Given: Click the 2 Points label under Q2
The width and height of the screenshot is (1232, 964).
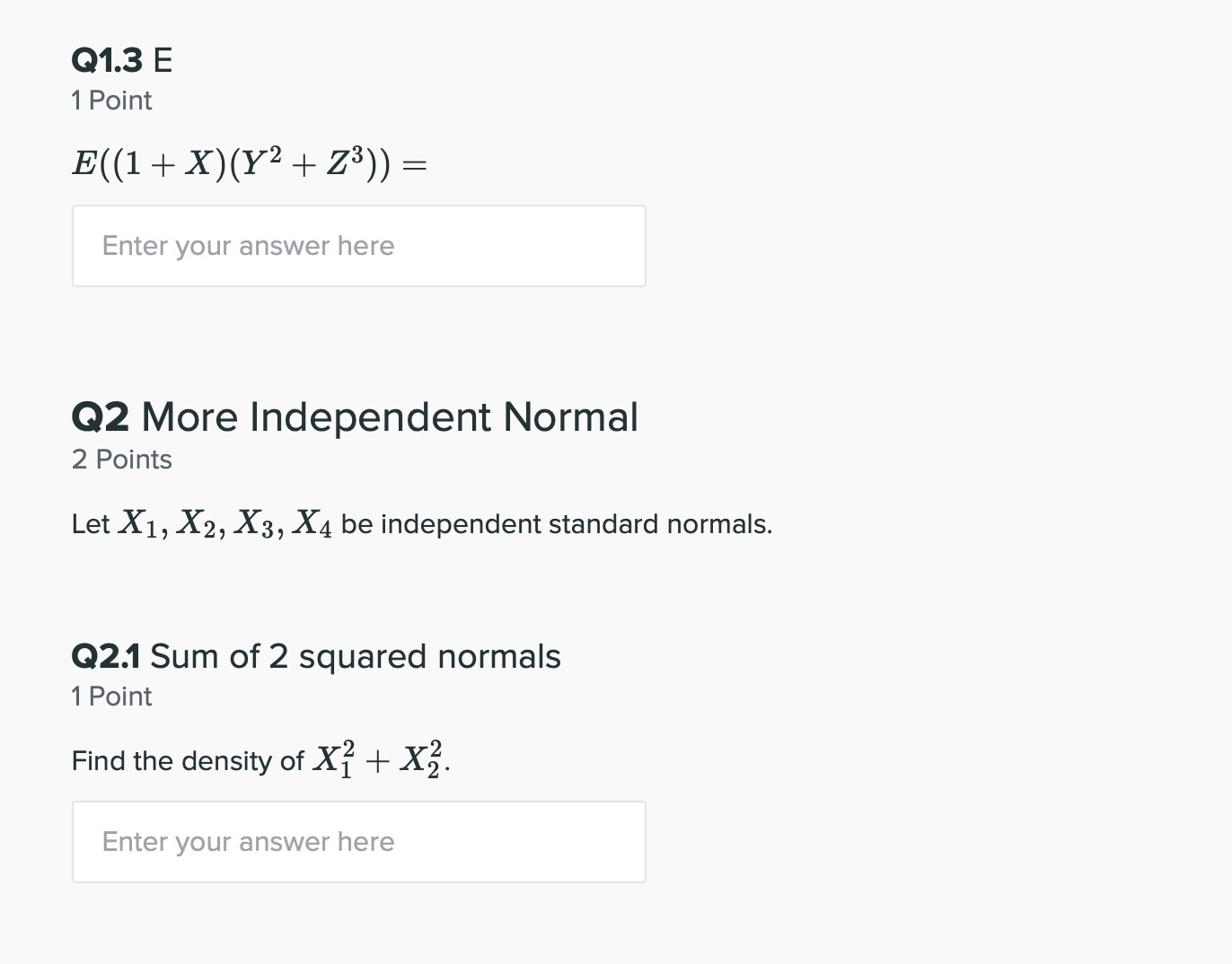Looking at the screenshot, I should [x=121, y=459].
